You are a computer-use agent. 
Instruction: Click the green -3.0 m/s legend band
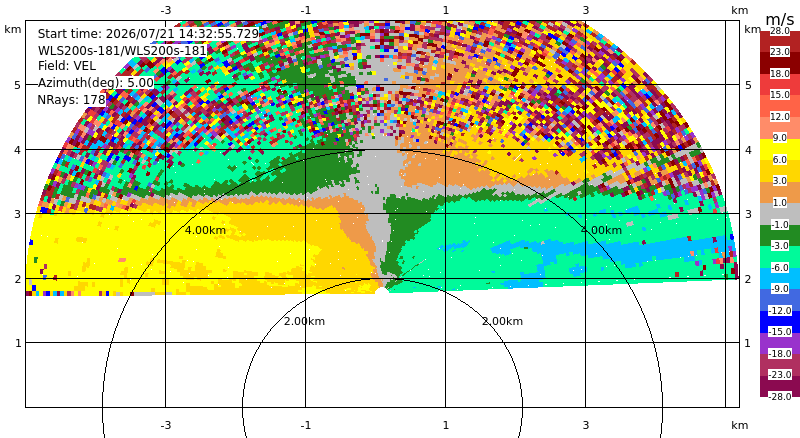coord(780,235)
